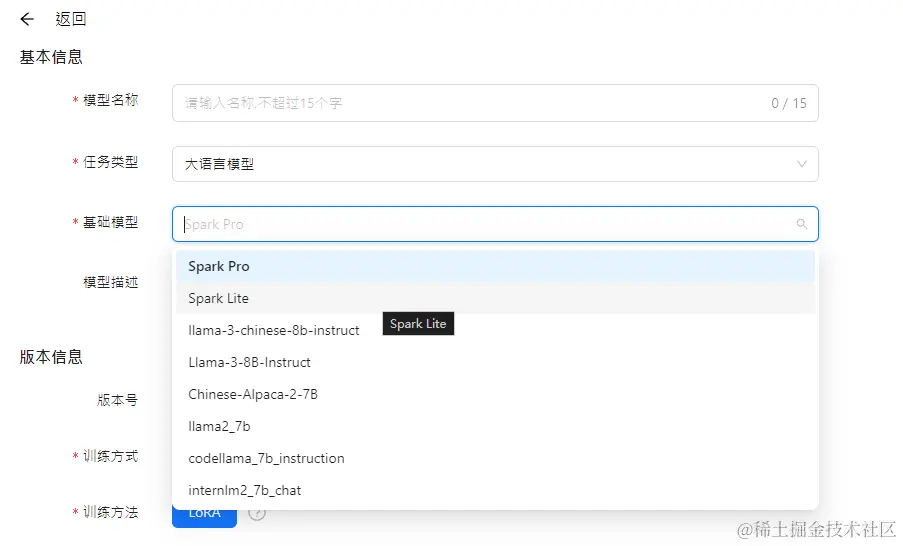Select llama-3-chinese-8b-instruct model
The width and height of the screenshot is (903, 546).
tap(274, 331)
